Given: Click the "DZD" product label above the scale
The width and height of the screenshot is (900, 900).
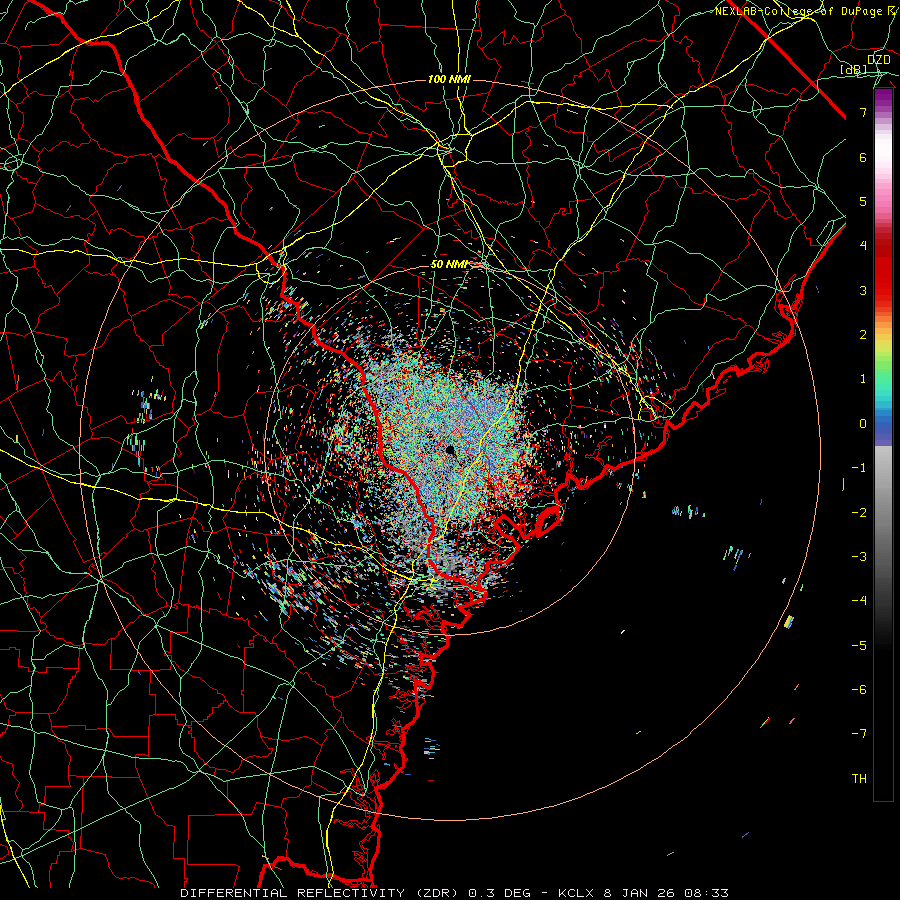Looking at the screenshot, I should 878,59.
